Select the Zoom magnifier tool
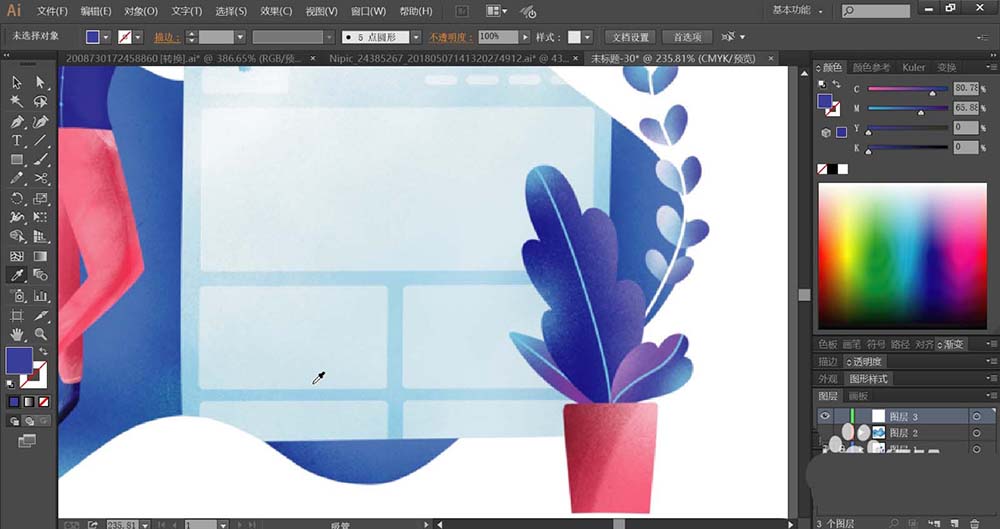This screenshot has height=529, width=1000. pyautogui.click(x=41, y=334)
